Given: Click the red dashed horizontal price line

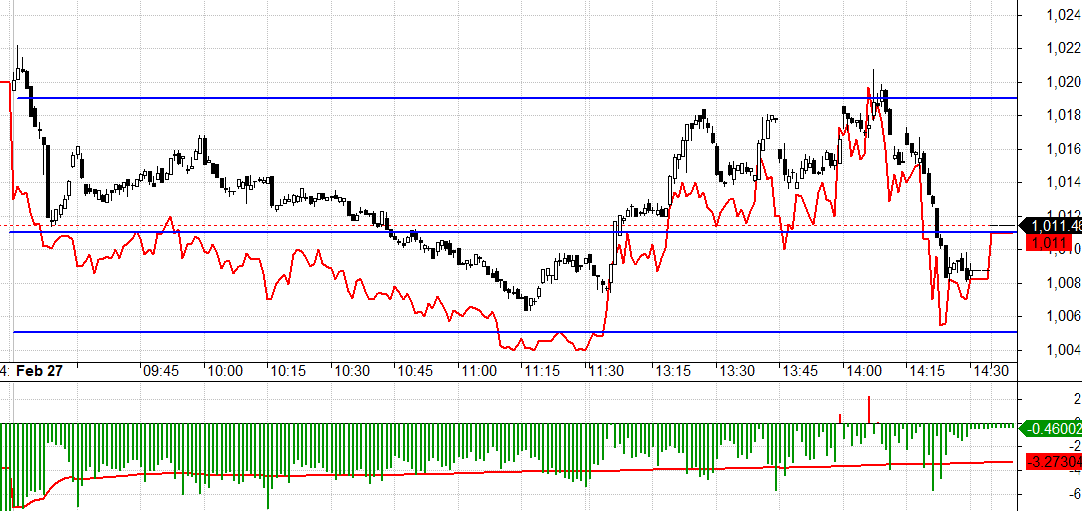Looking at the screenshot, I should click(511, 226).
